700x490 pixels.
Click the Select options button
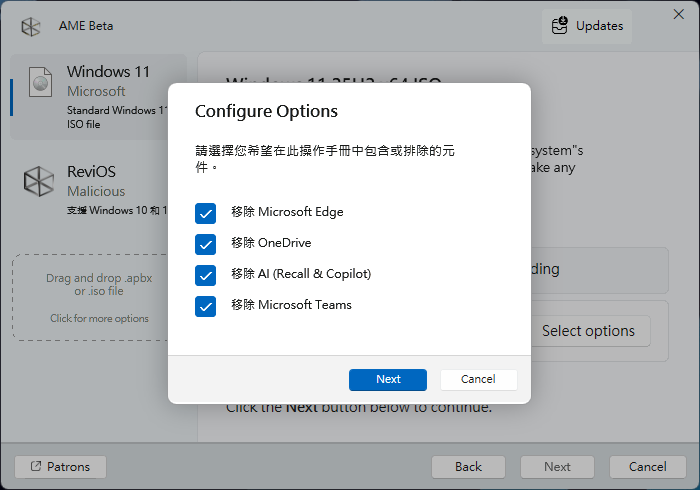click(x=588, y=331)
